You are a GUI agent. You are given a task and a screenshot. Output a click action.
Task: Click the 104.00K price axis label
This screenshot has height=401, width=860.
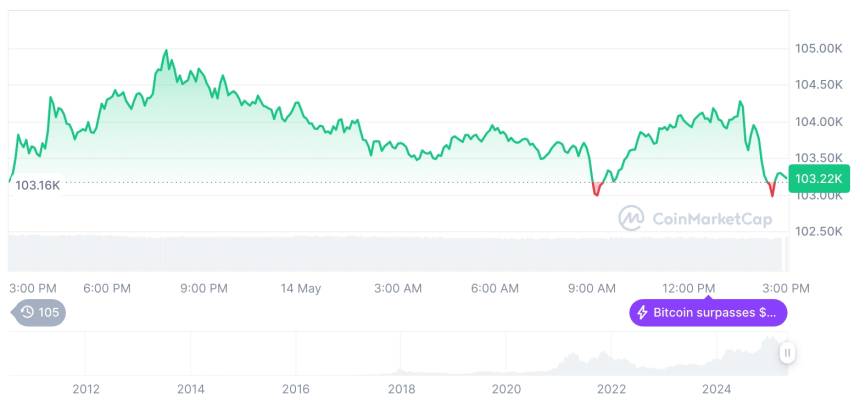(x=819, y=121)
